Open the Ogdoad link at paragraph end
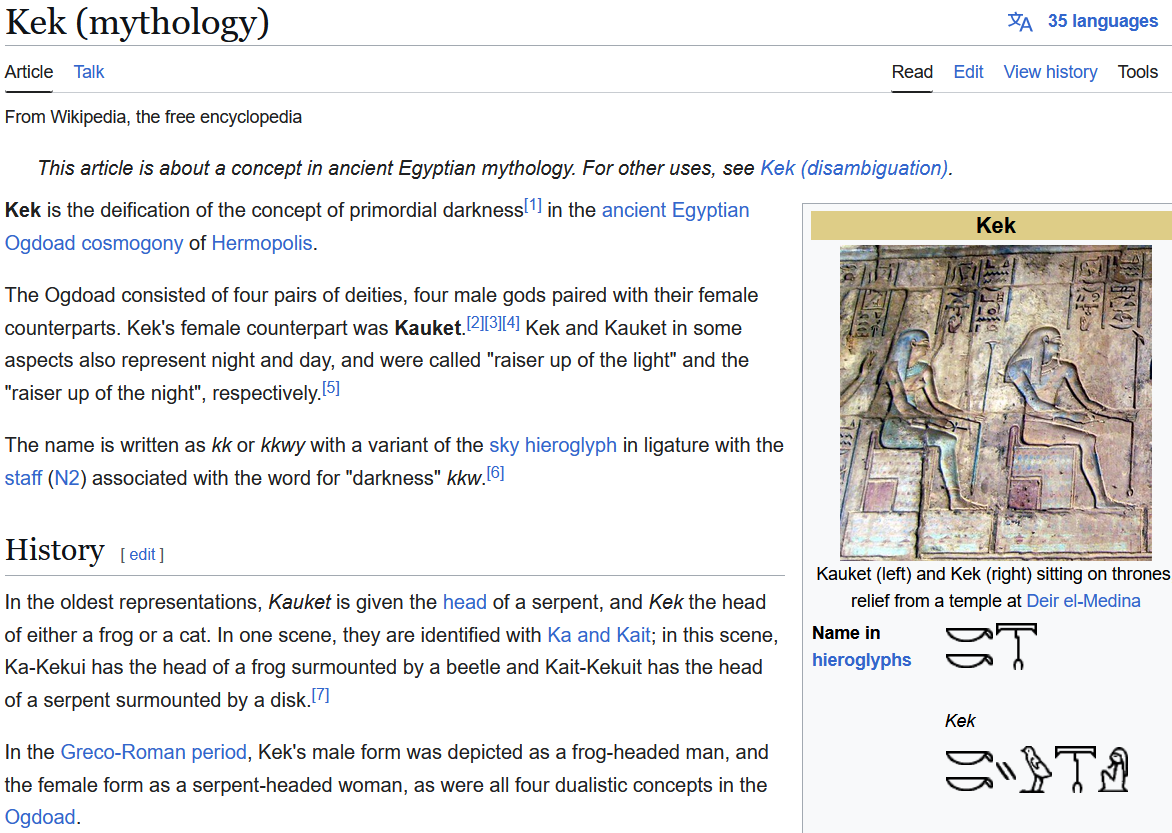This screenshot has height=833, width=1172. pos(40,817)
